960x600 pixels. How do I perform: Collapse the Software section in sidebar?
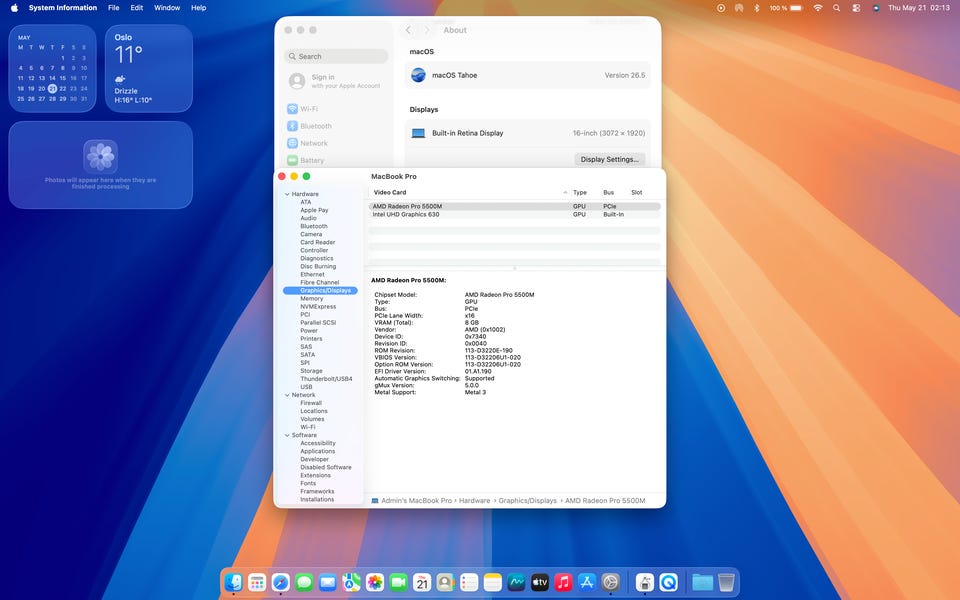point(287,435)
